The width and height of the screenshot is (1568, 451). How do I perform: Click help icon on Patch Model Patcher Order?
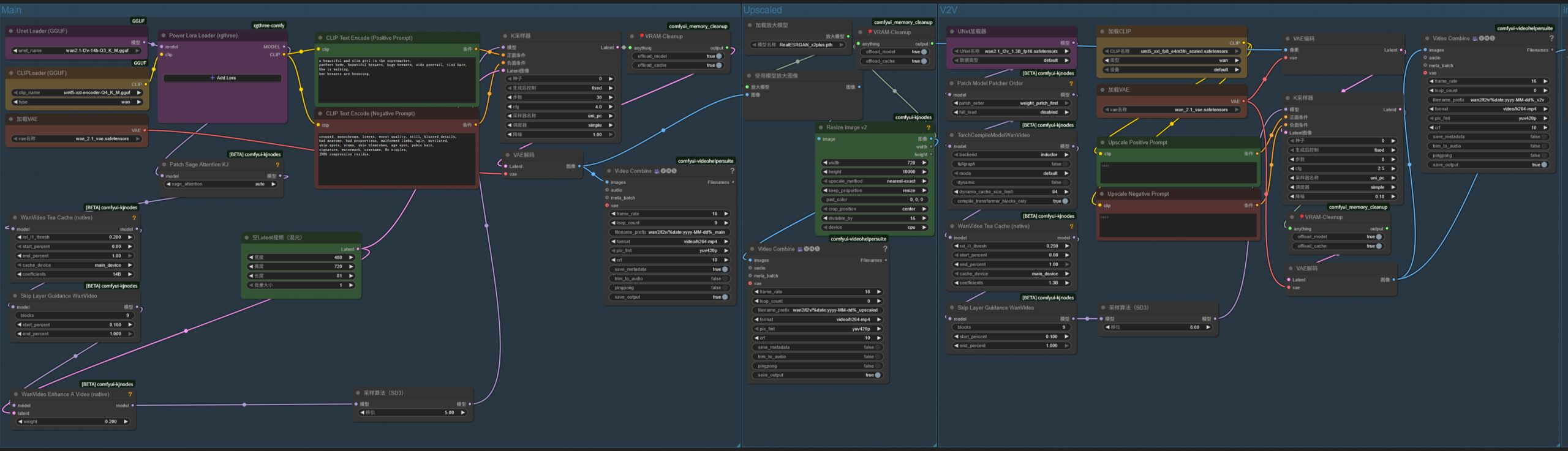coord(1071,84)
